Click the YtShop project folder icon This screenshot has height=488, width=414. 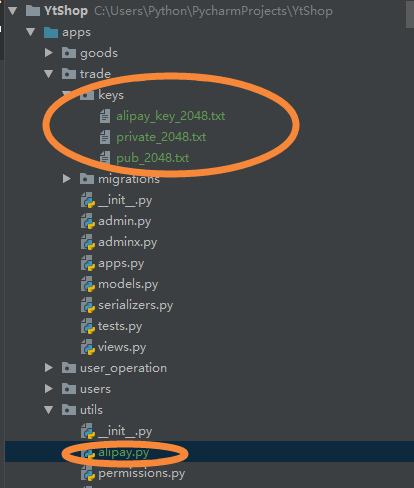[x=33, y=11]
